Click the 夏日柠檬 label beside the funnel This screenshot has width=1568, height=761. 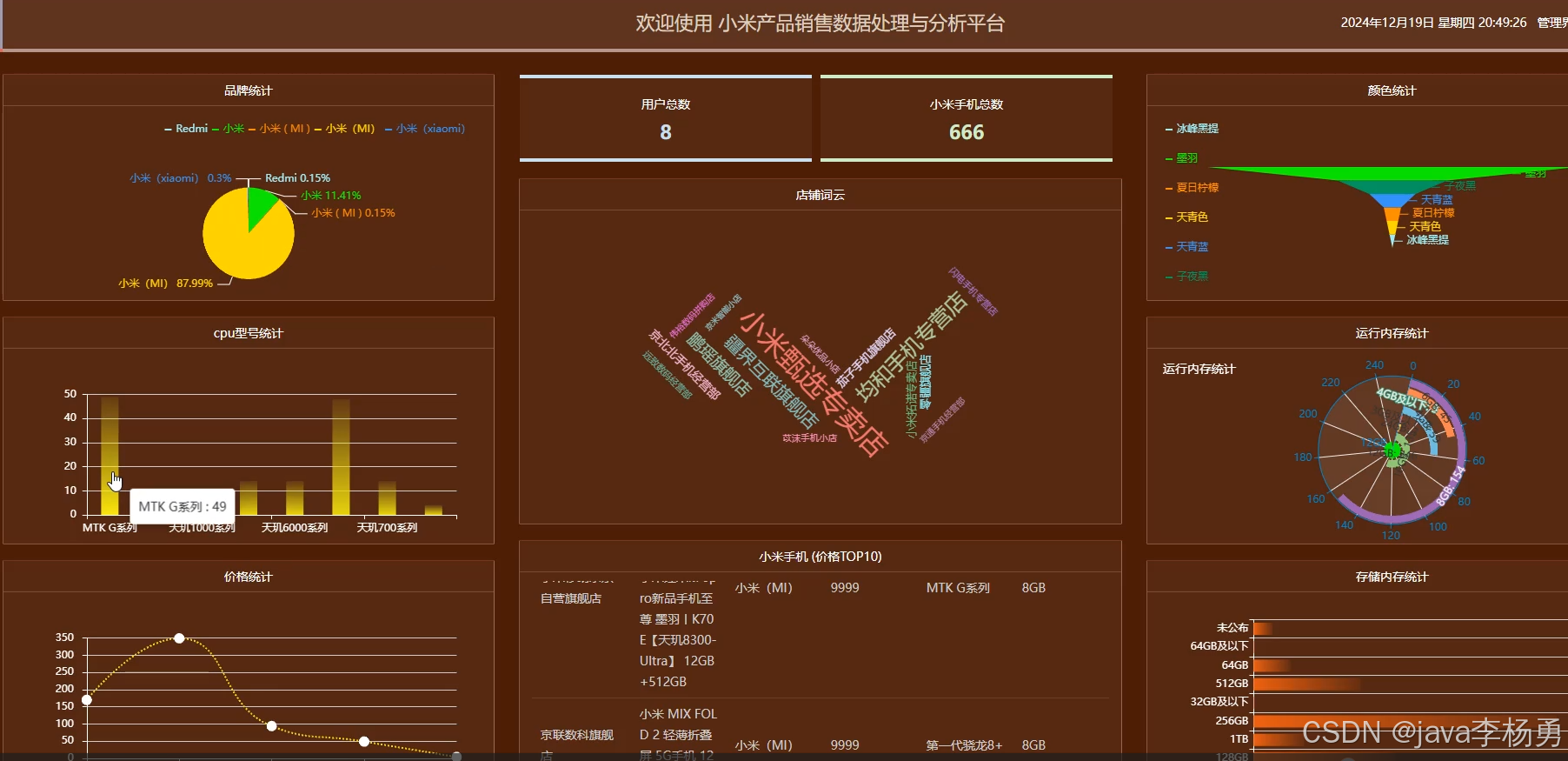(x=1433, y=213)
